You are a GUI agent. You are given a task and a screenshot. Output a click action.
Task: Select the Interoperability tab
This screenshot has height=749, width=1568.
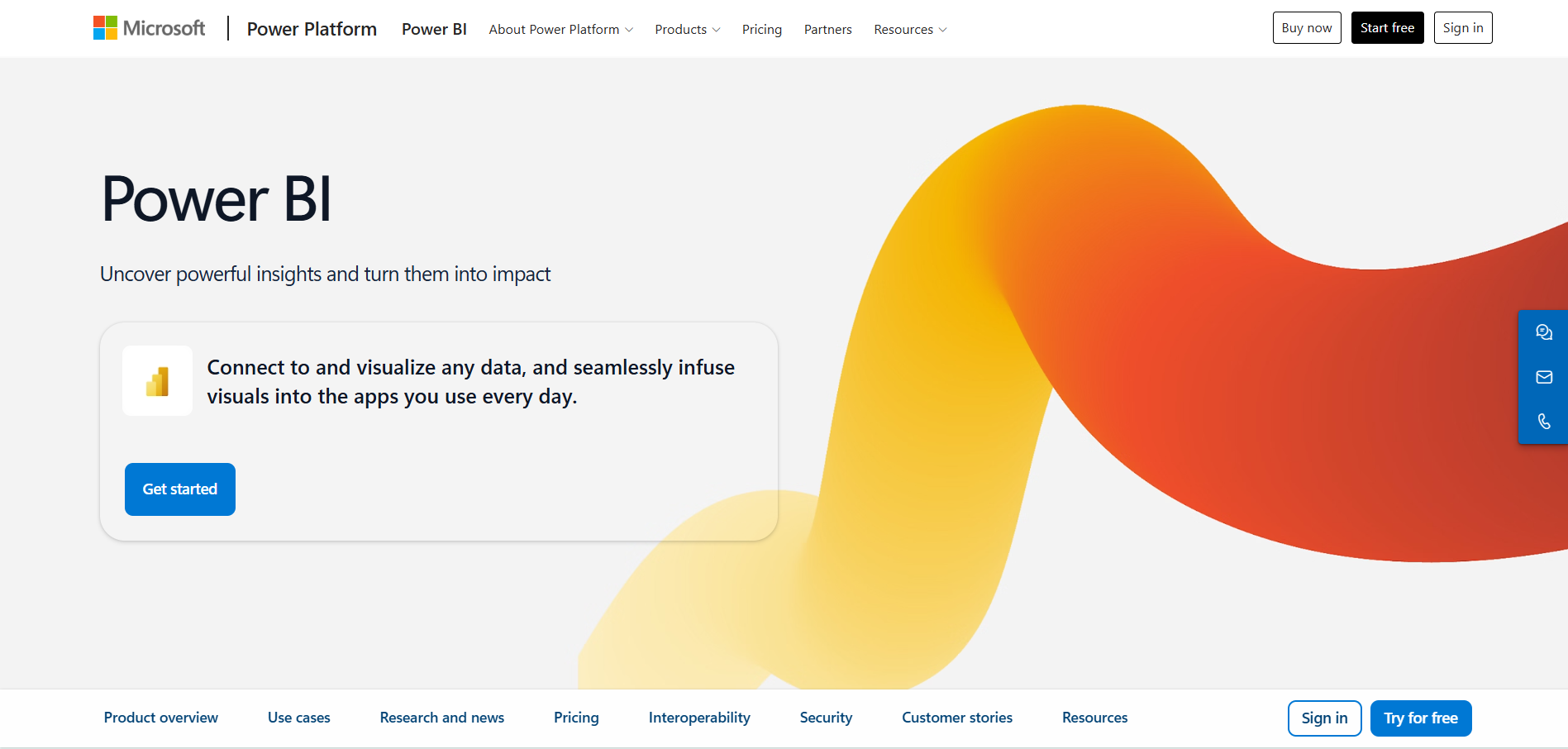point(699,718)
